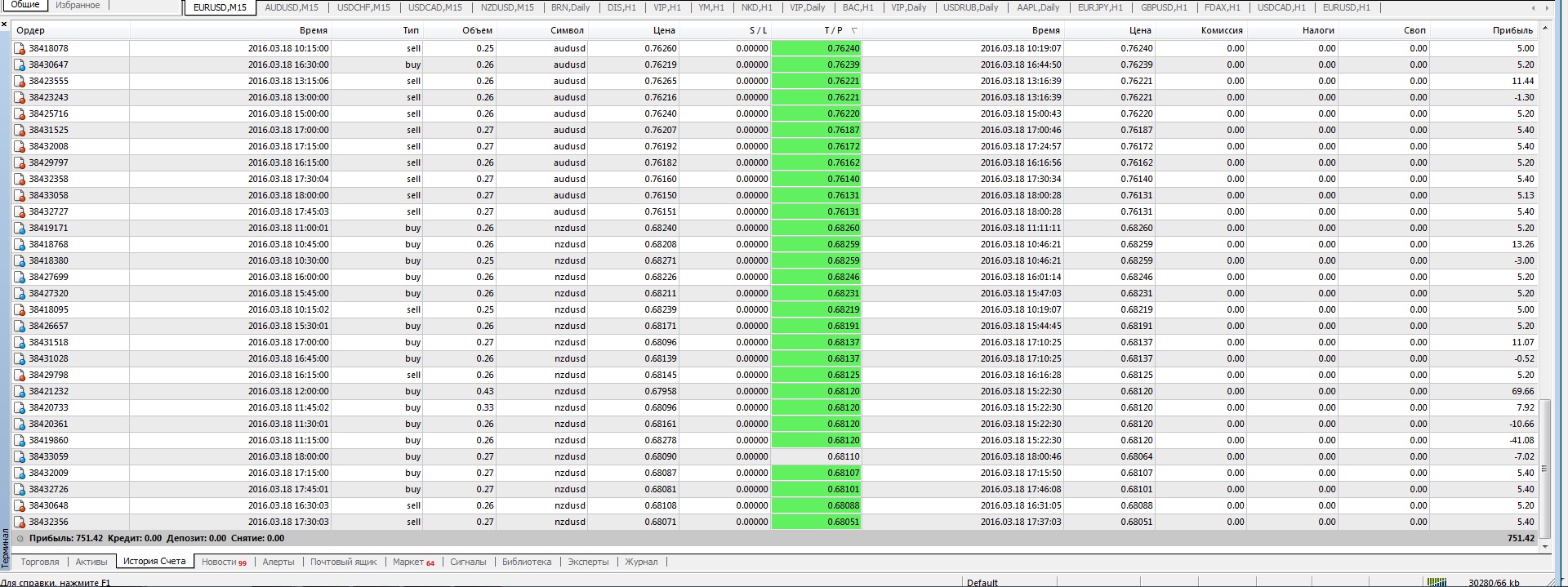Image resolution: width=1568 pixels, height=587 pixels.
Task: Open the Почтовый ящик tab
Action: pos(344,562)
